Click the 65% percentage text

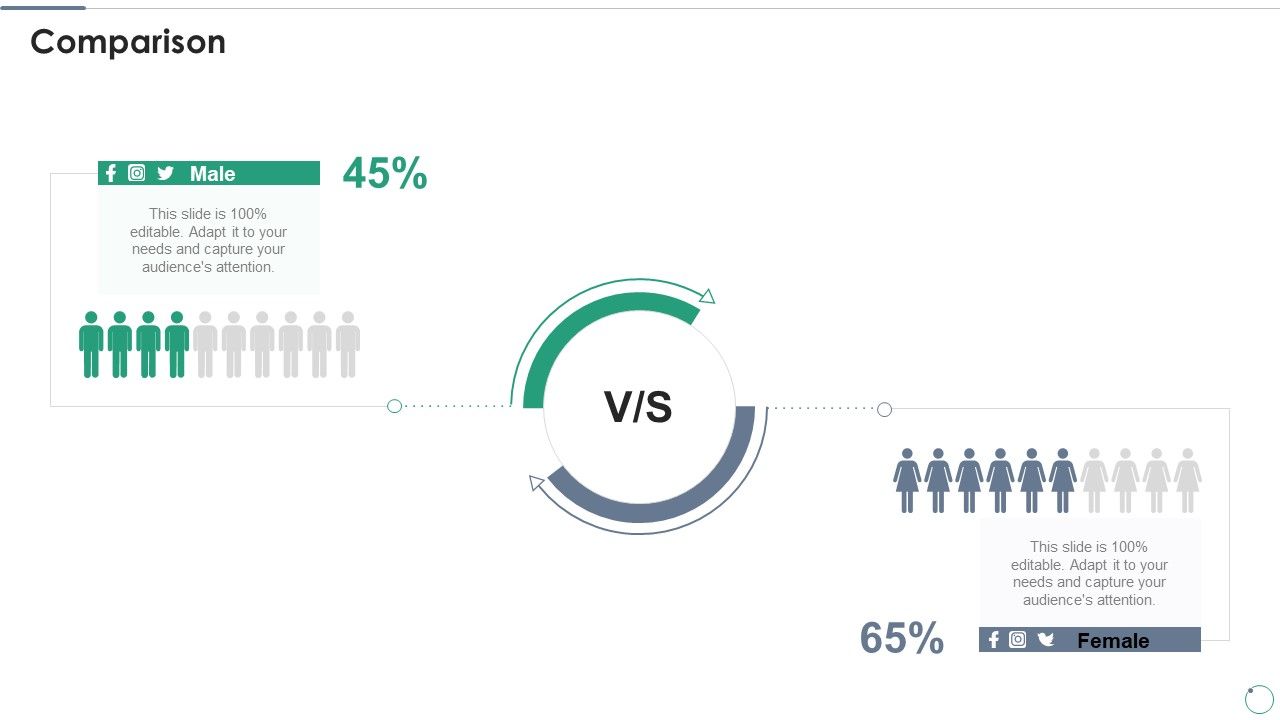tap(902, 639)
